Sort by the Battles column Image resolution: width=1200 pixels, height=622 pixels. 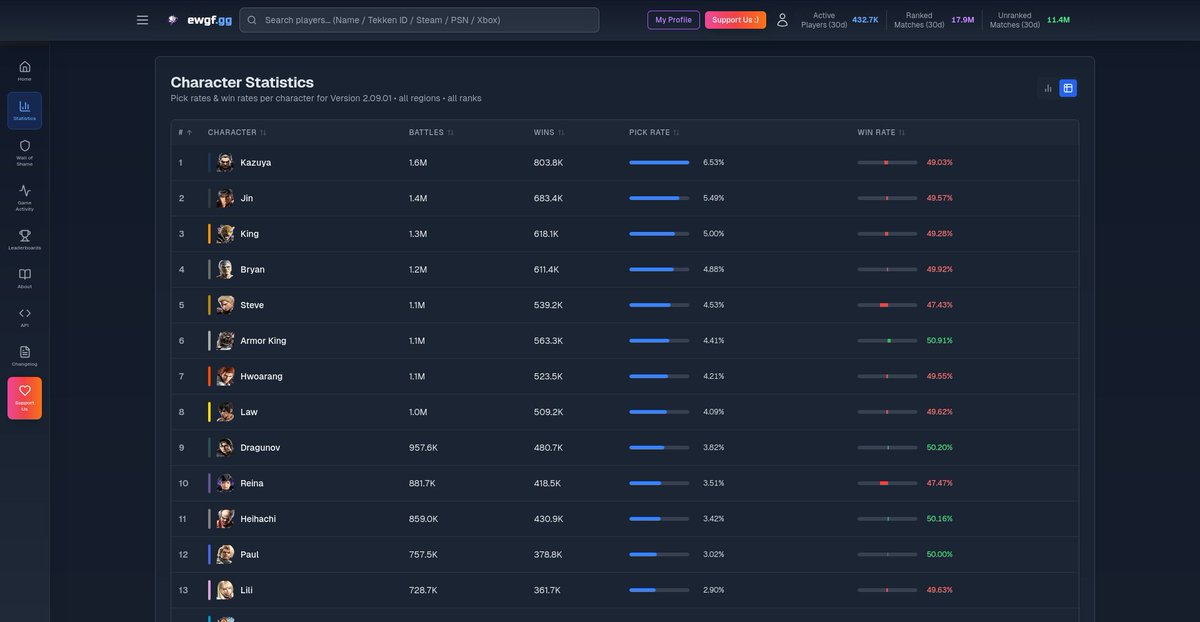tap(431, 132)
